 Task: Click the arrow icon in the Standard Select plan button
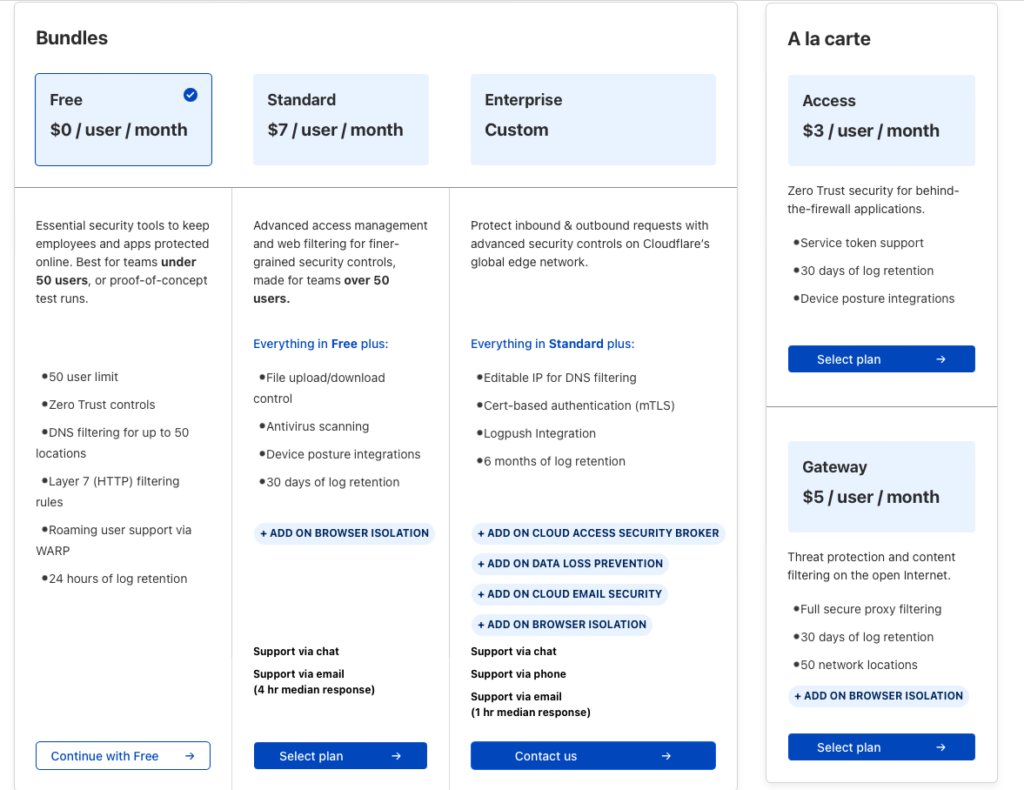[396, 756]
